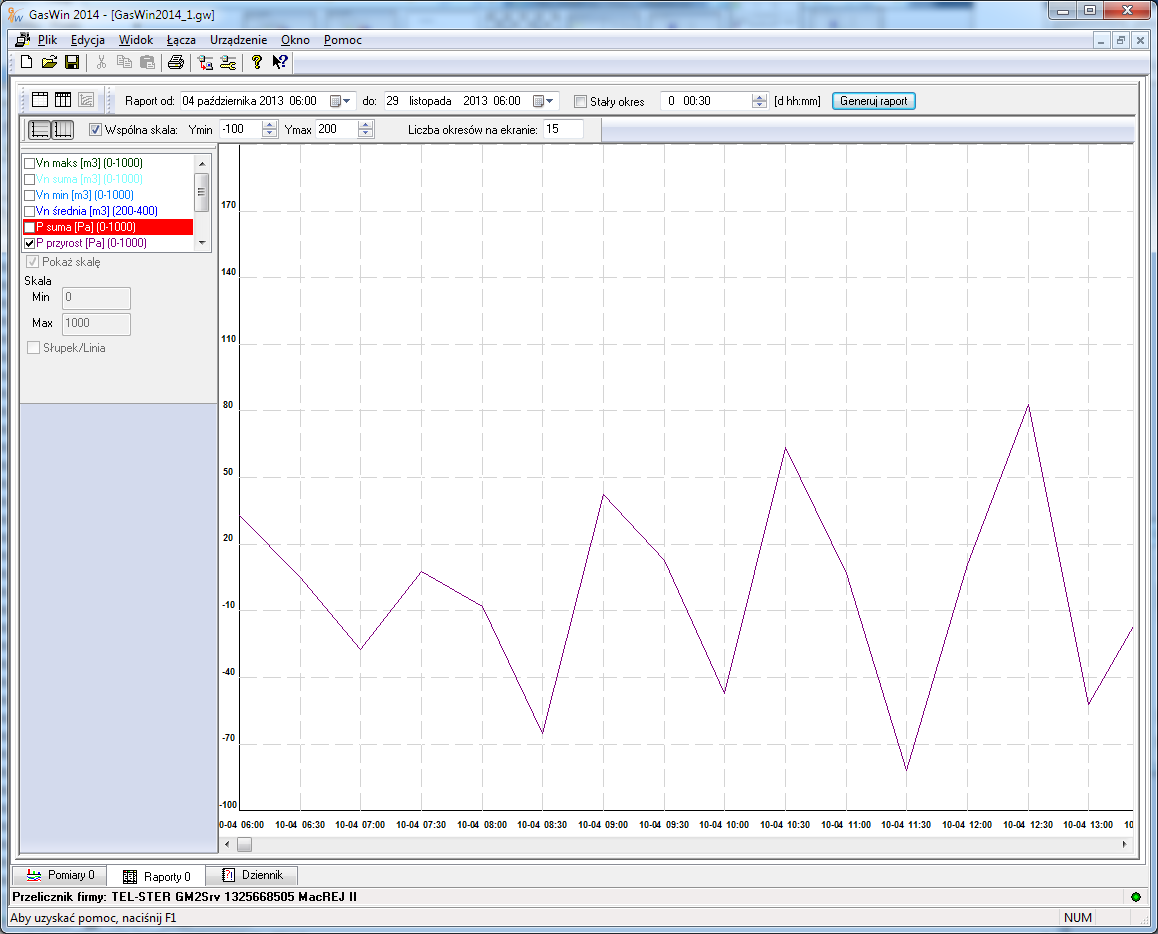This screenshot has width=1158, height=934.
Task: Toggle the Vn min [m3] series checkbox
Action: coord(30,196)
